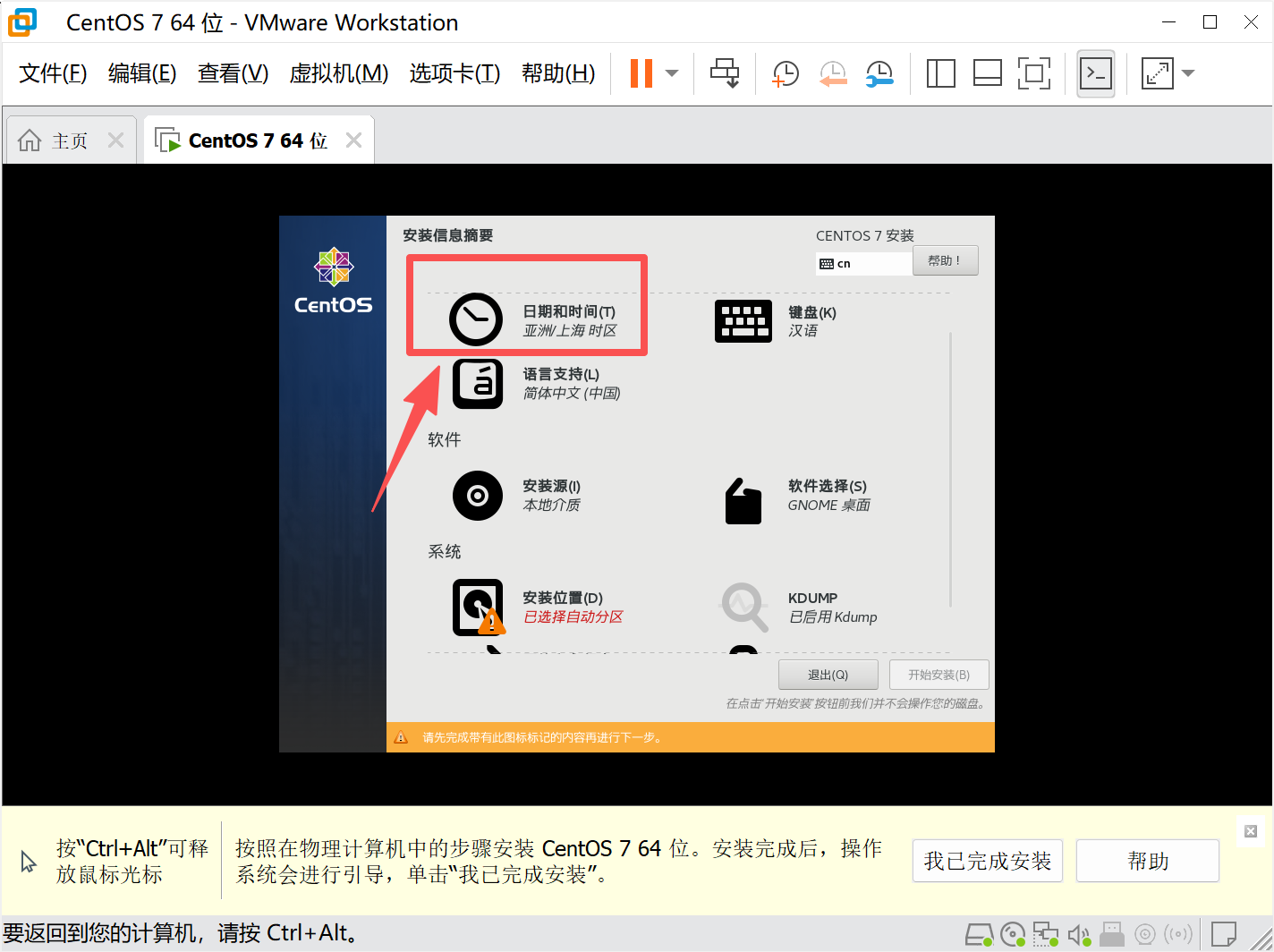This screenshot has height=952, width=1274.
Task: Open the 选项卡(T) menu
Action: (454, 73)
